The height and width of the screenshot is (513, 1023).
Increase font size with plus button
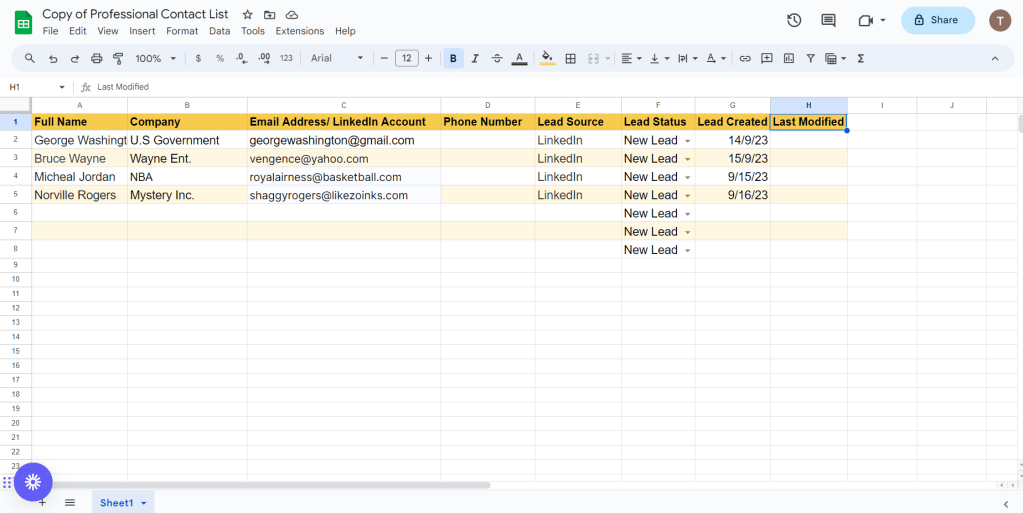click(x=429, y=59)
